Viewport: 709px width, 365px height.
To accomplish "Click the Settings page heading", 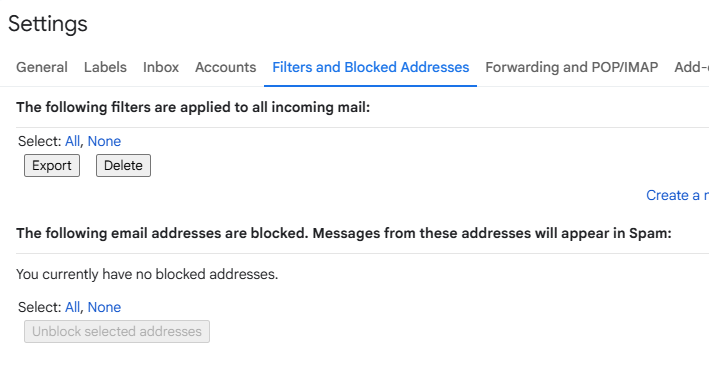I will coord(47,24).
